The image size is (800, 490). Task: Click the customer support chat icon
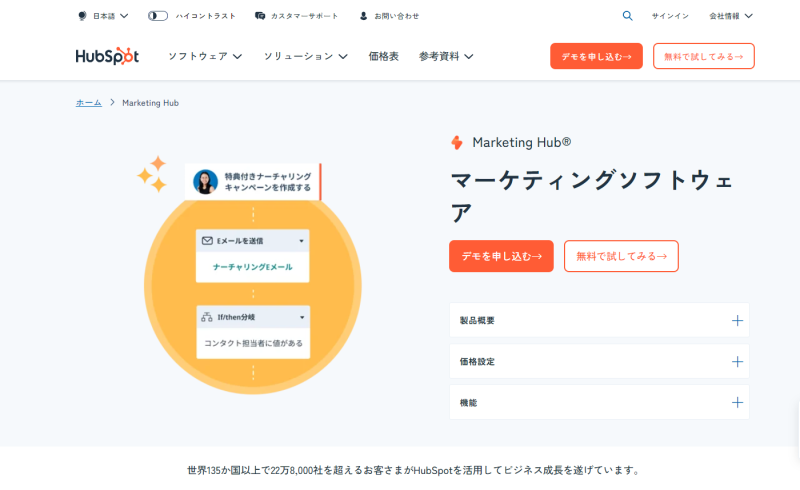click(x=260, y=16)
